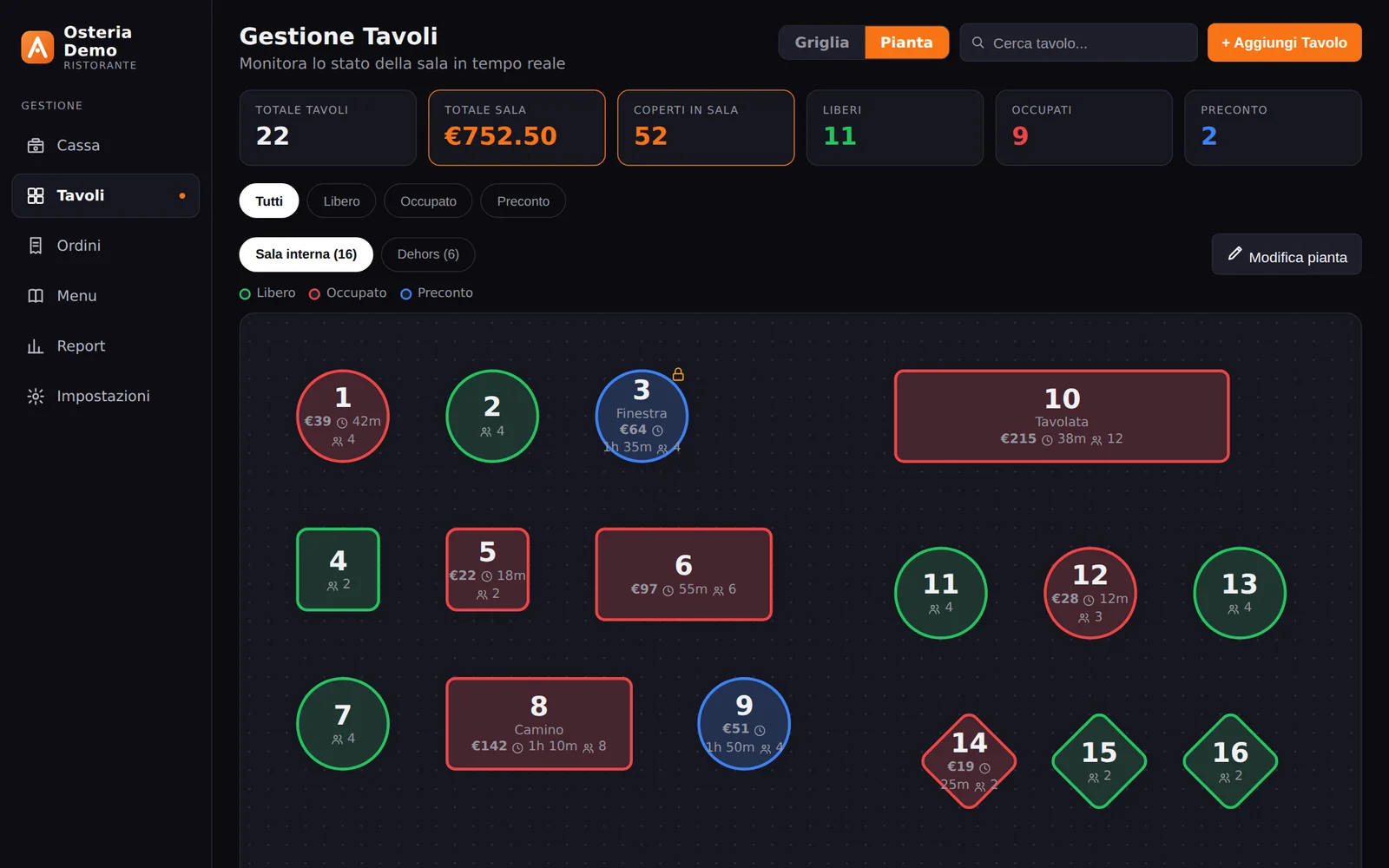Screen dimensions: 1389x868
Task: Filter tables by Tutti
Action: (269, 201)
